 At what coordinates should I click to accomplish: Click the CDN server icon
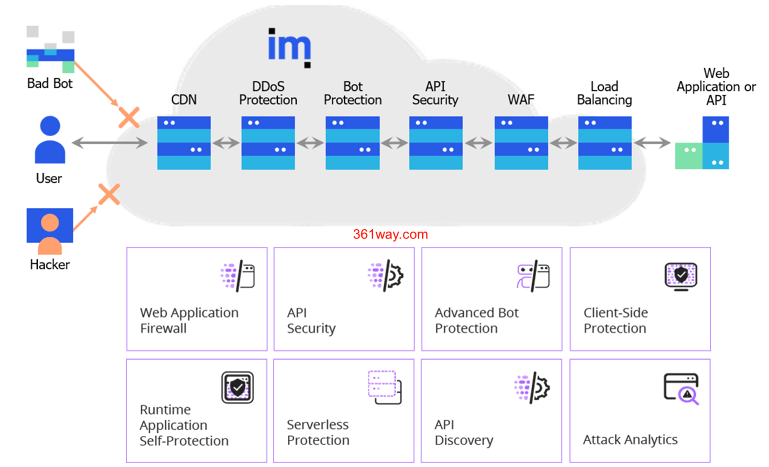point(184,142)
